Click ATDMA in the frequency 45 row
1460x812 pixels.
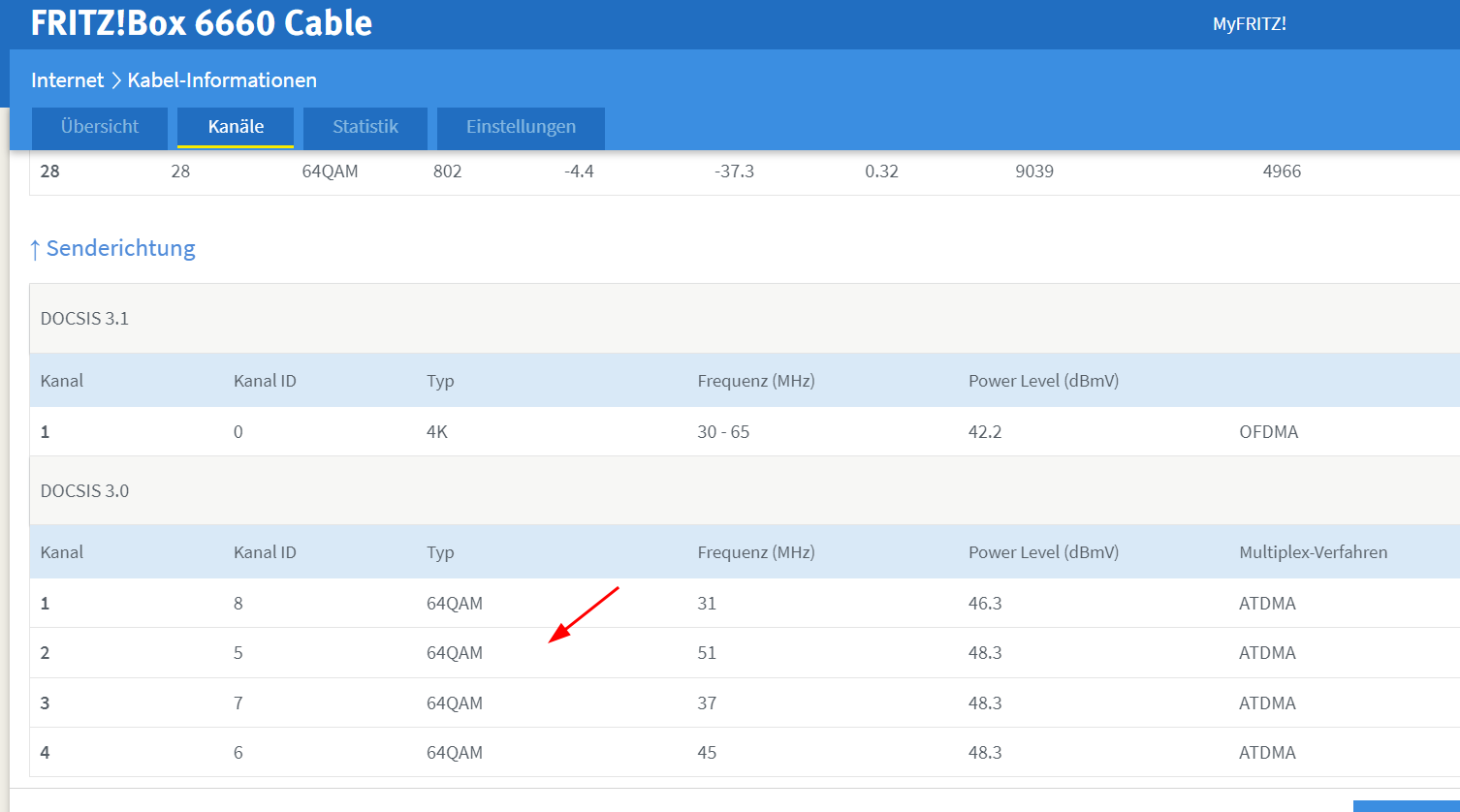coord(1267,753)
